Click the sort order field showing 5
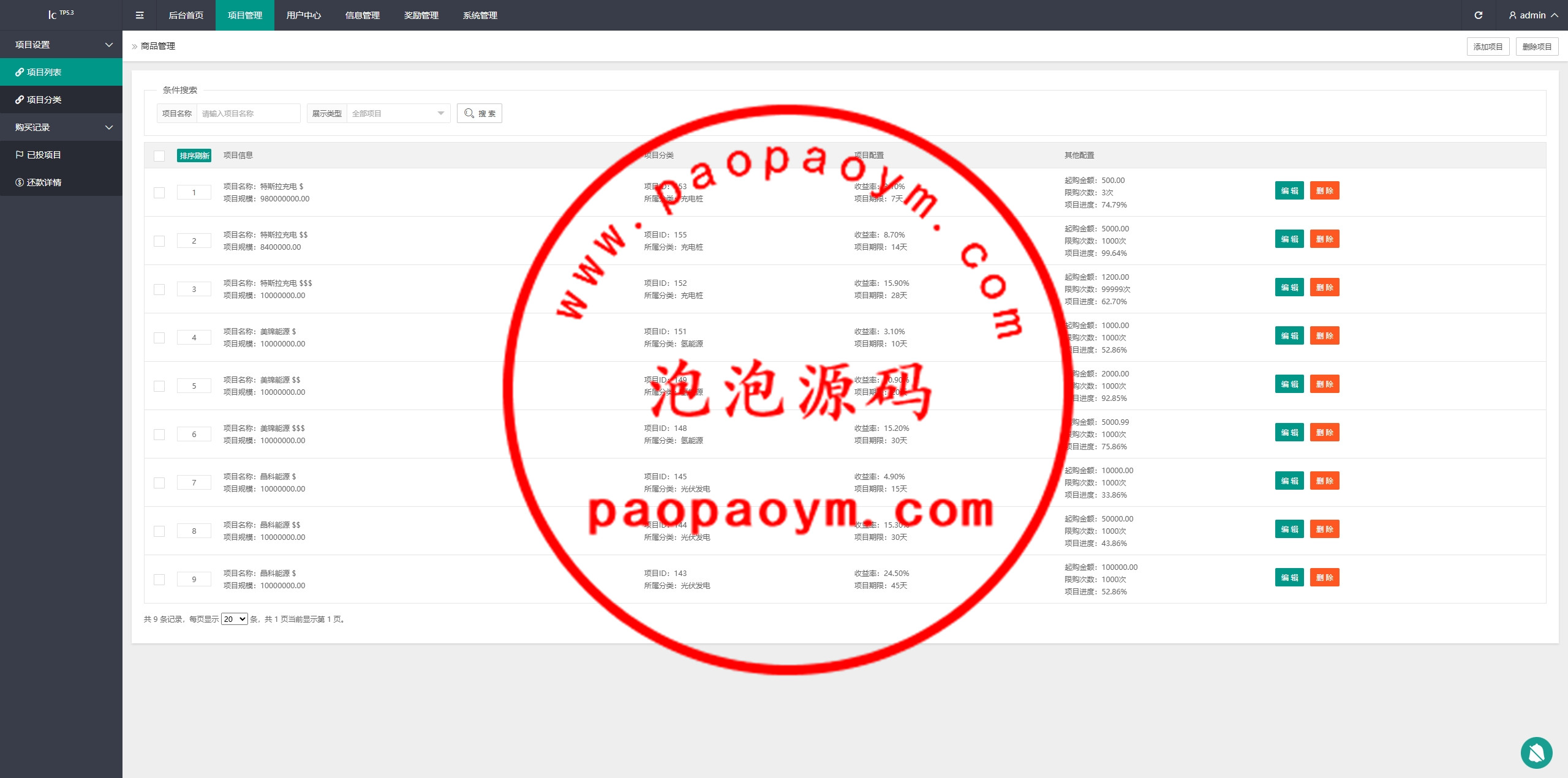Screen dimensions: 1568x778 (x=194, y=386)
